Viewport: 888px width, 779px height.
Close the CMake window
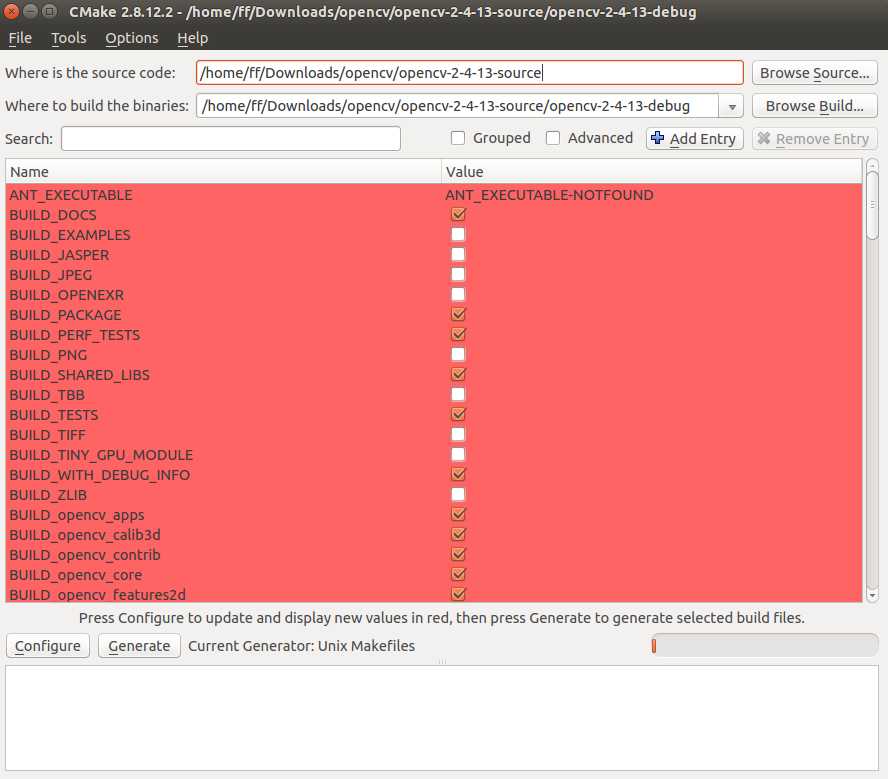point(11,11)
